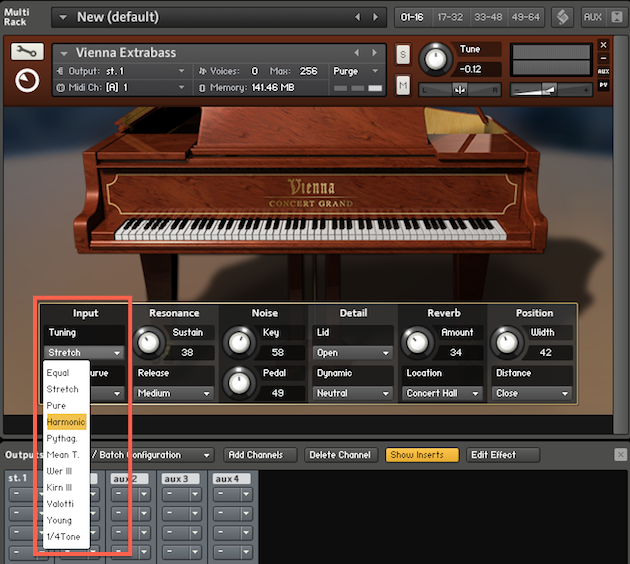Click the aux 4 channel name field

tap(232, 479)
